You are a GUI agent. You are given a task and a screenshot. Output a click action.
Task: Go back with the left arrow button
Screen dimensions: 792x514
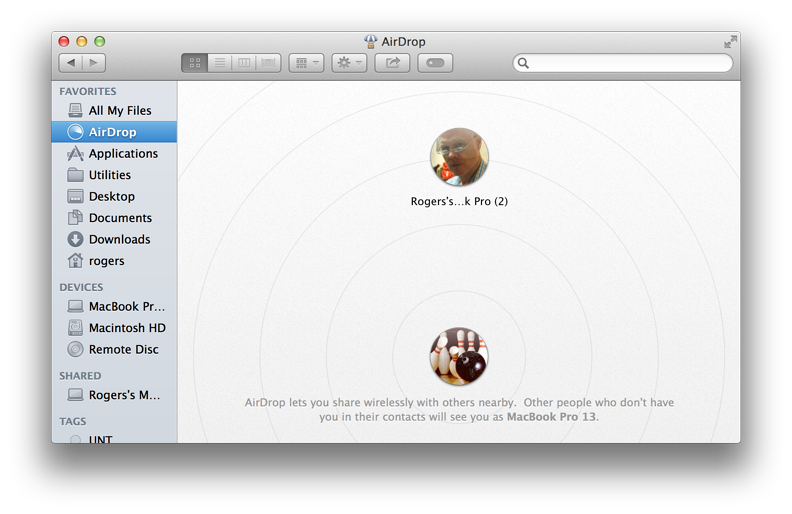[71, 63]
